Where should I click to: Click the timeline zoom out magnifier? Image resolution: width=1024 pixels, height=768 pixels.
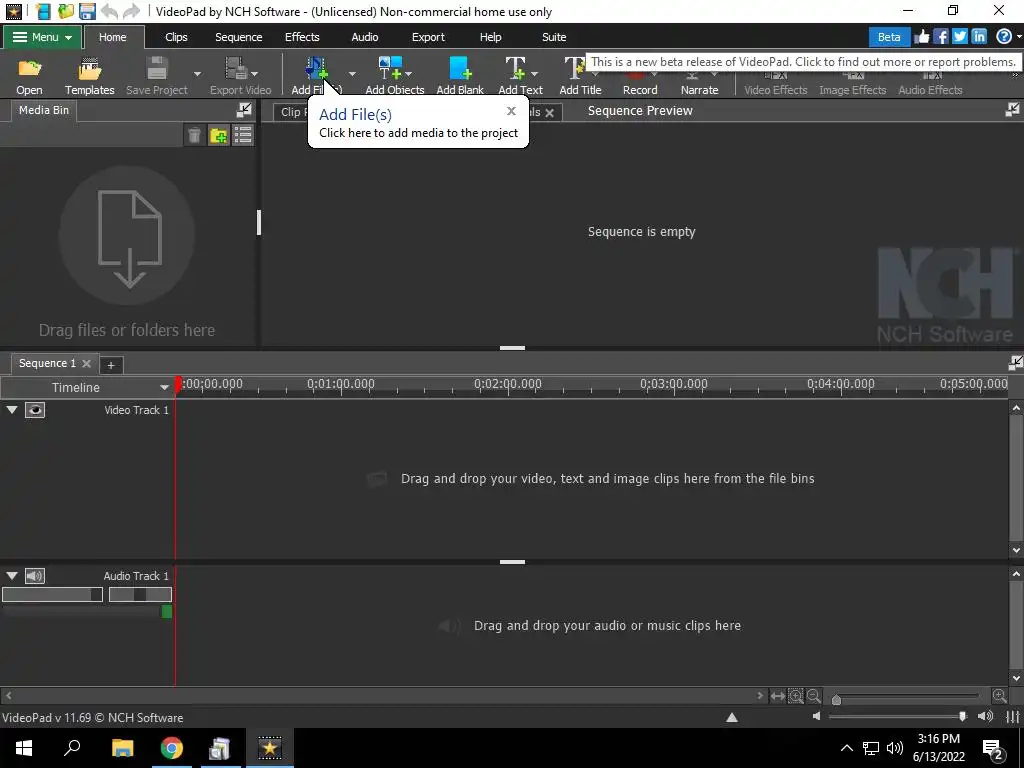coord(814,696)
